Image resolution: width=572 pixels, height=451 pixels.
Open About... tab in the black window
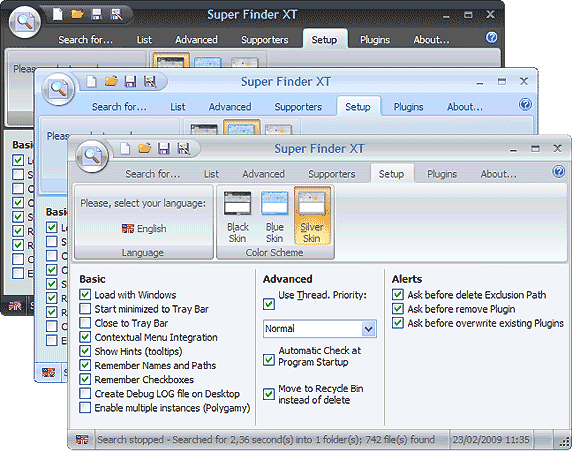[431, 40]
